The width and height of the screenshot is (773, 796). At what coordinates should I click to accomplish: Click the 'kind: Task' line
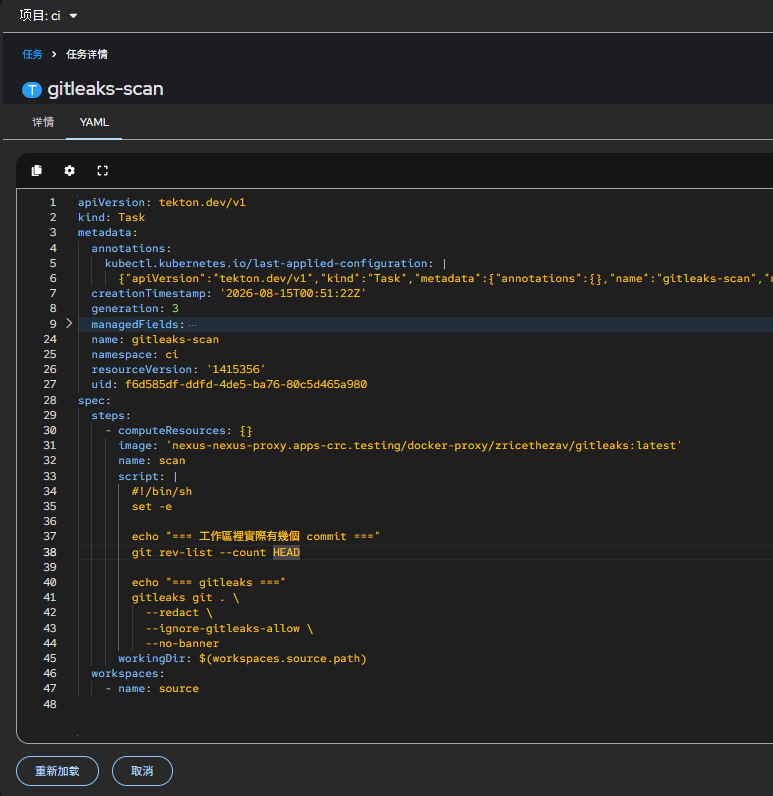[111, 217]
